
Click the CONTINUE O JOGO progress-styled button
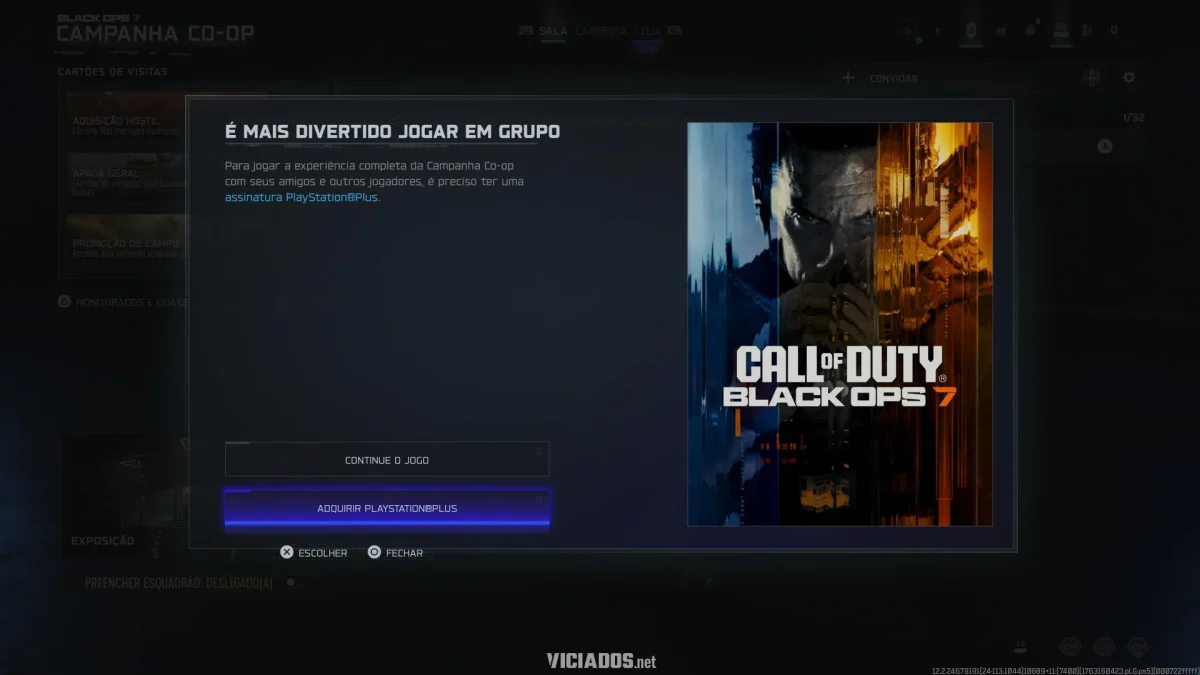[x=387, y=458]
